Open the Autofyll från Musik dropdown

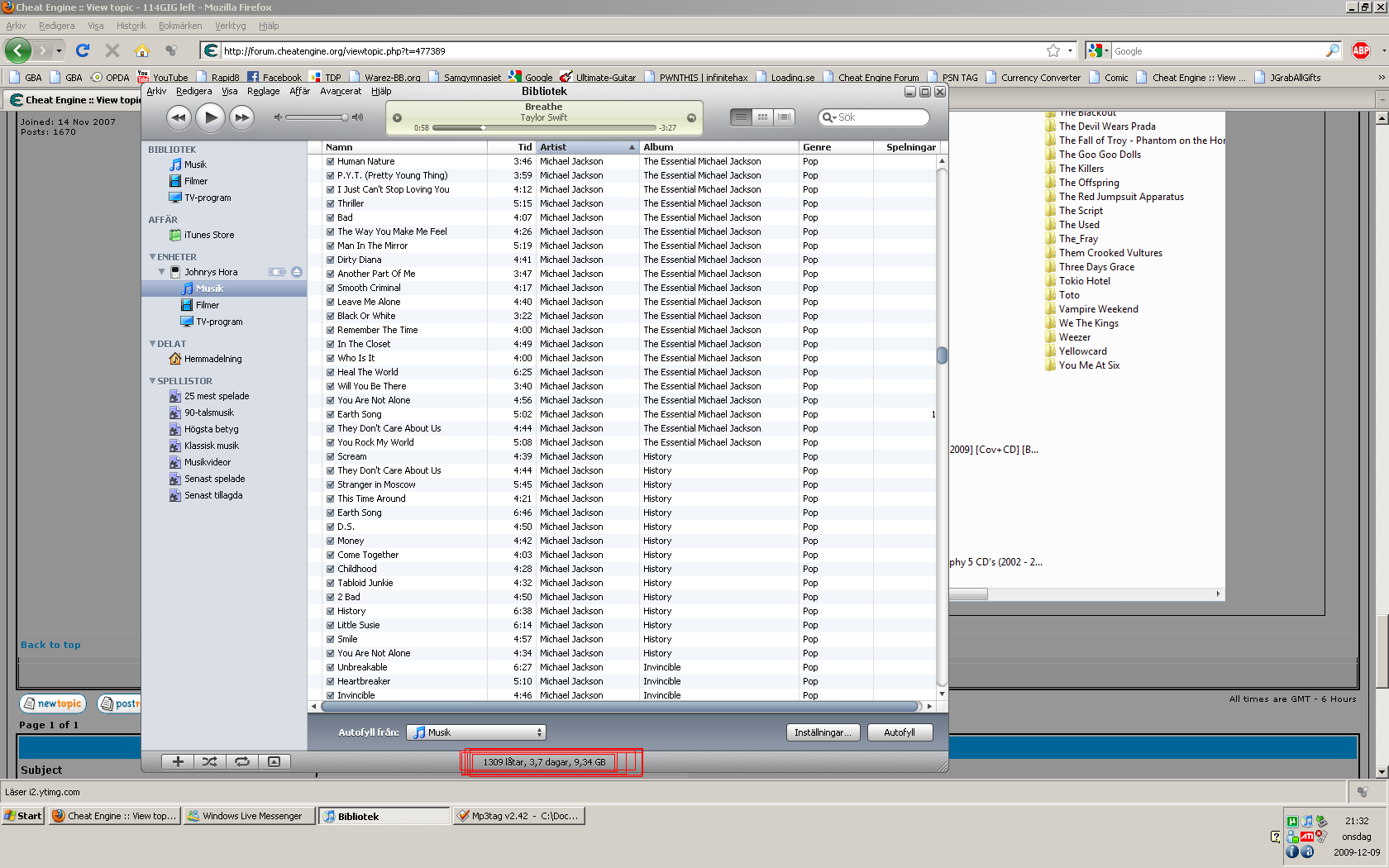click(476, 732)
